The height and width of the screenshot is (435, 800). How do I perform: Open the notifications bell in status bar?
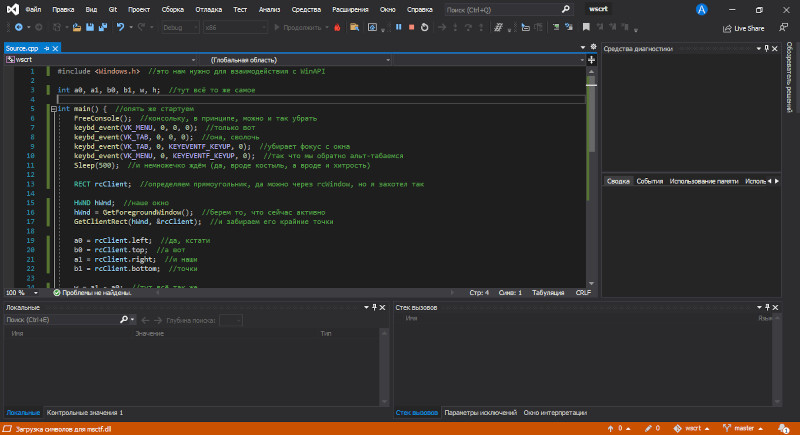click(x=783, y=429)
